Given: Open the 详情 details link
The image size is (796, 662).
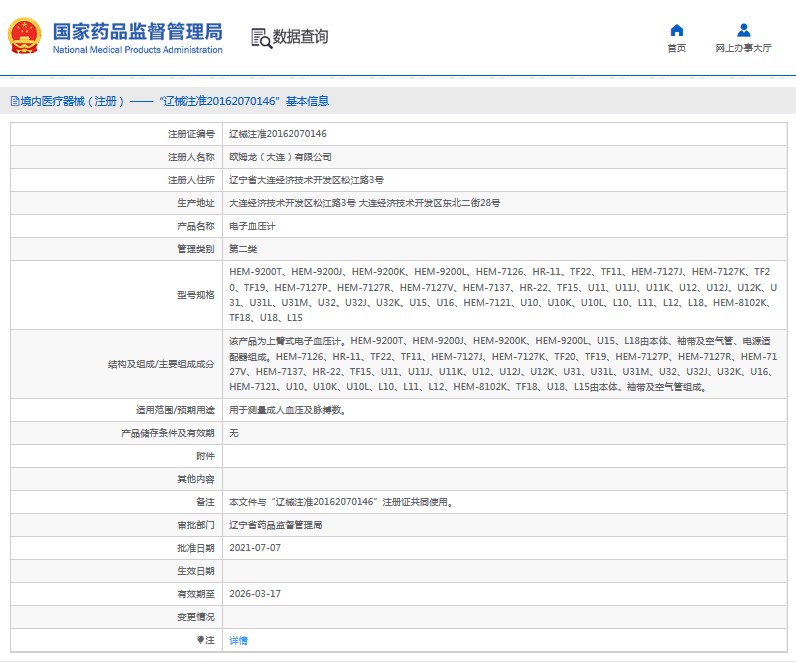Looking at the screenshot, I should click(x=238, y=640).
